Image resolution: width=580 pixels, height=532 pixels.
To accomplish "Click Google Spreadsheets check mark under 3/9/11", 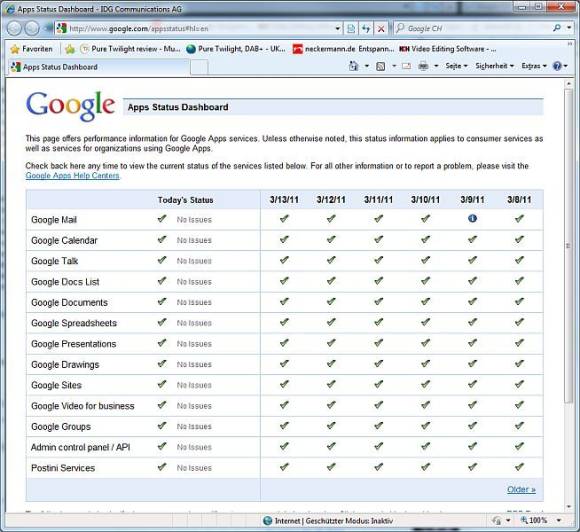I will (472, 322).
